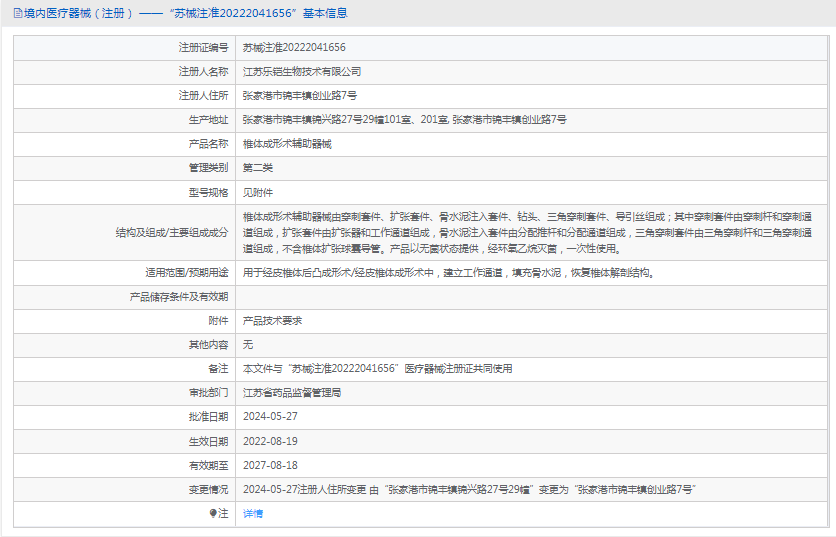
Task: Click the 有效期至 row label
Action: tap(208, 466)
